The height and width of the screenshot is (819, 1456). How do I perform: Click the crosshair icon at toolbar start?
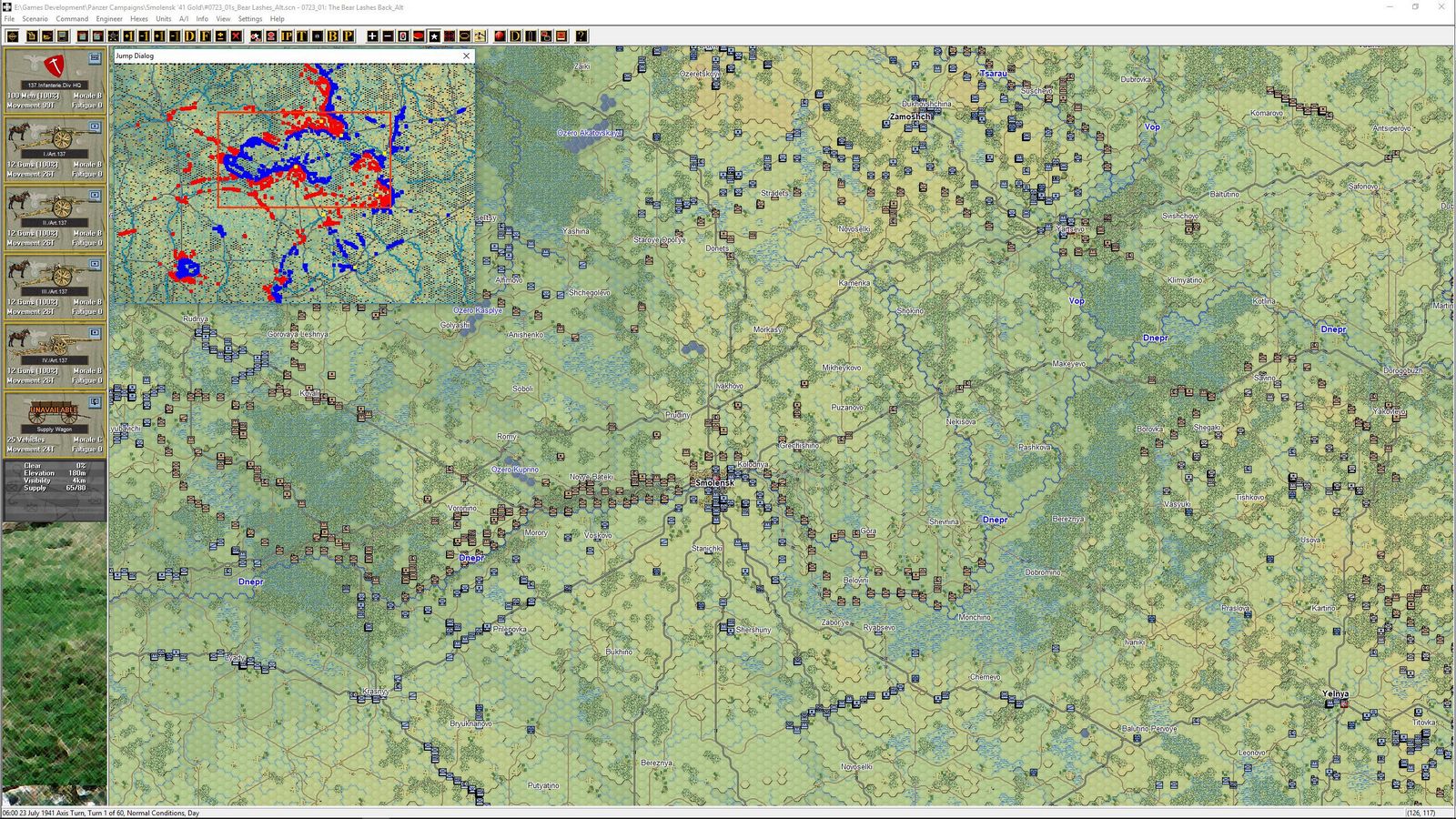click(12, 36)
